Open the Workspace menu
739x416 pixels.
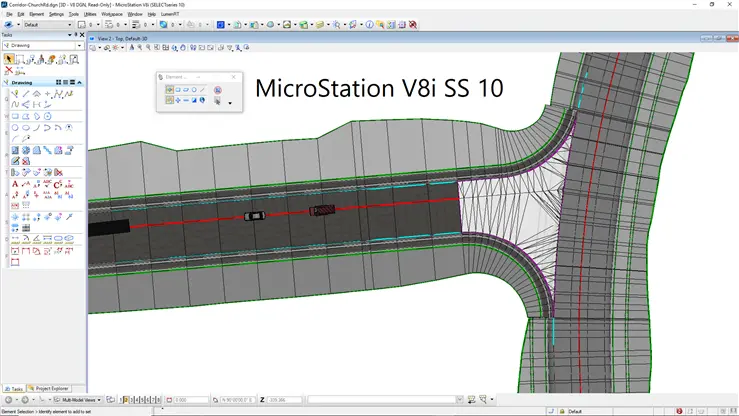(x=112, y=14)
